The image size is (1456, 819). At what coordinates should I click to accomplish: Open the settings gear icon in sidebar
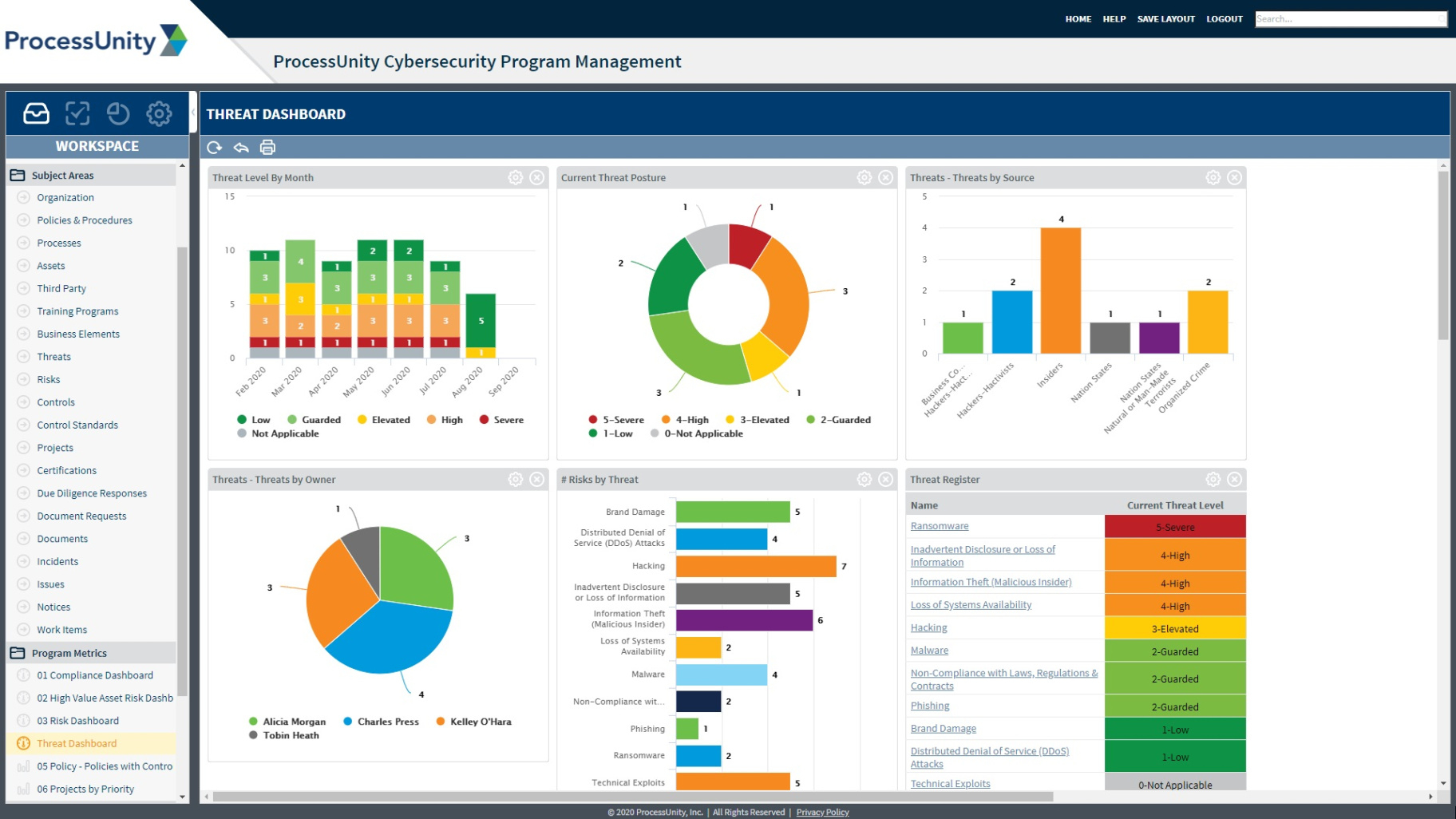tap(159, 113)
